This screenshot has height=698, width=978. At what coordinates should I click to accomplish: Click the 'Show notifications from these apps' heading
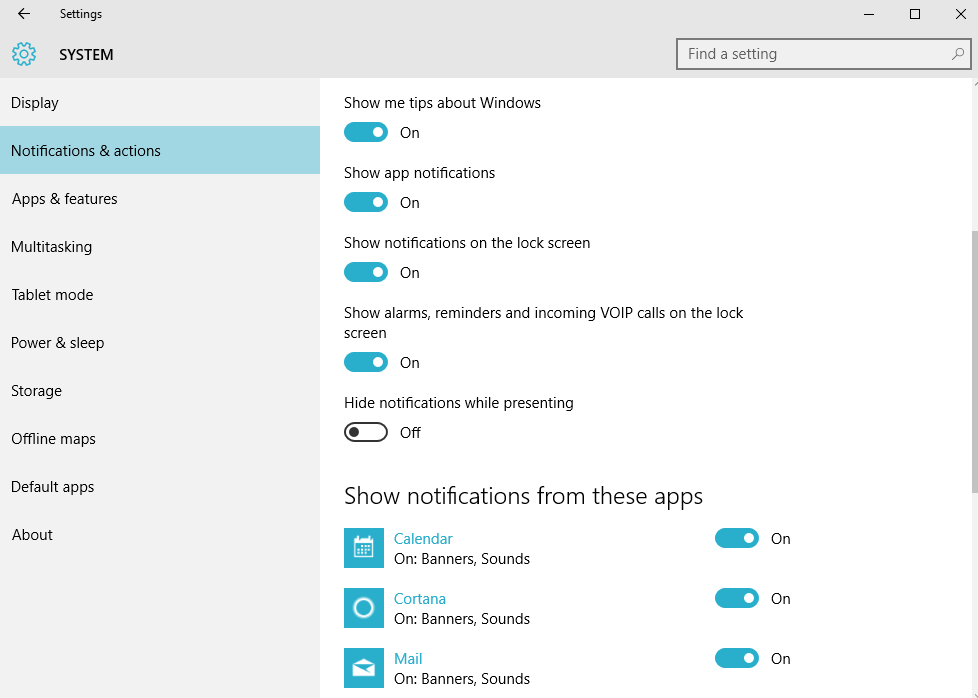[x=523, y=496]
